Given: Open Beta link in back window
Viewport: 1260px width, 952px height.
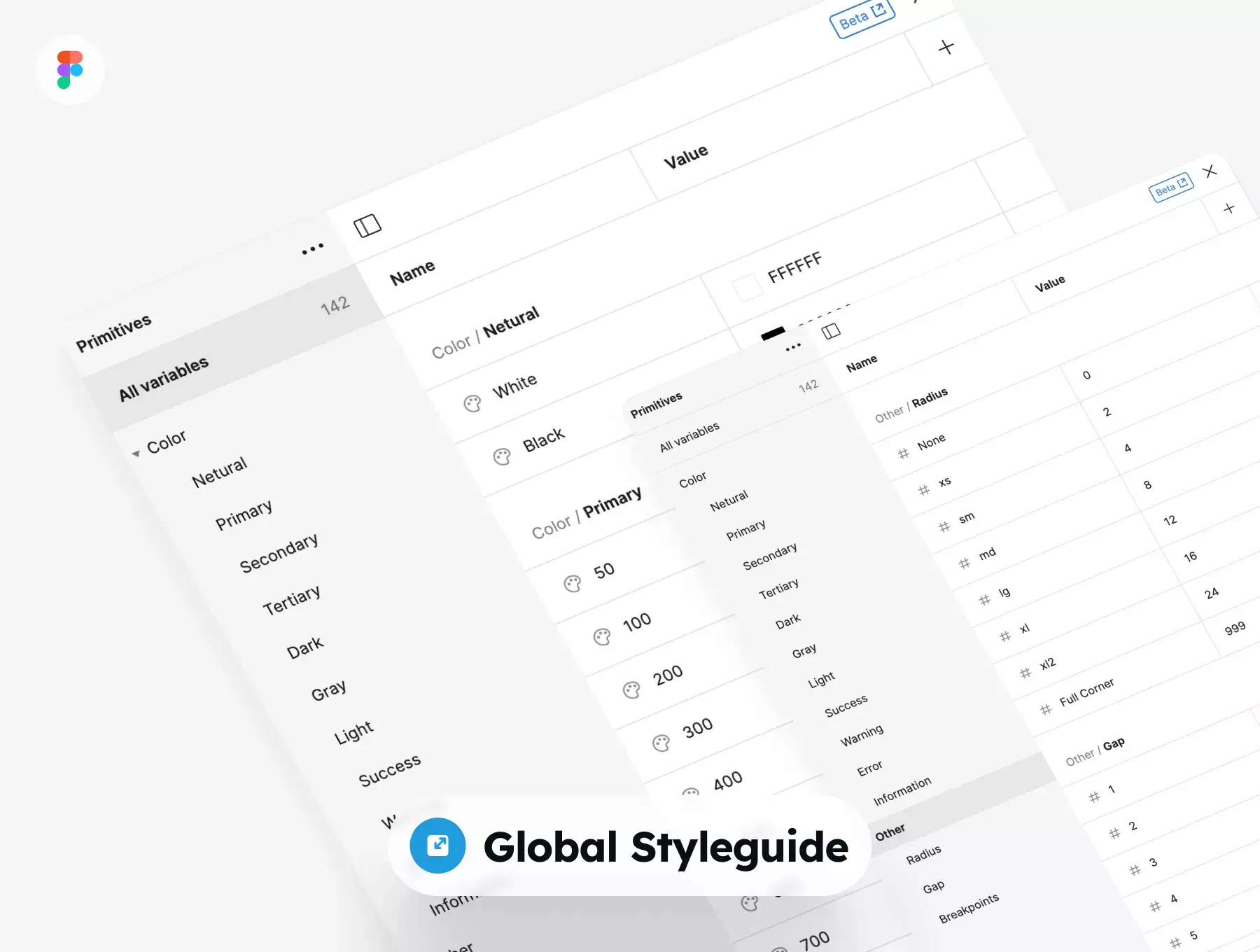Looking at the screenshot, I should [x=862, y=18].
